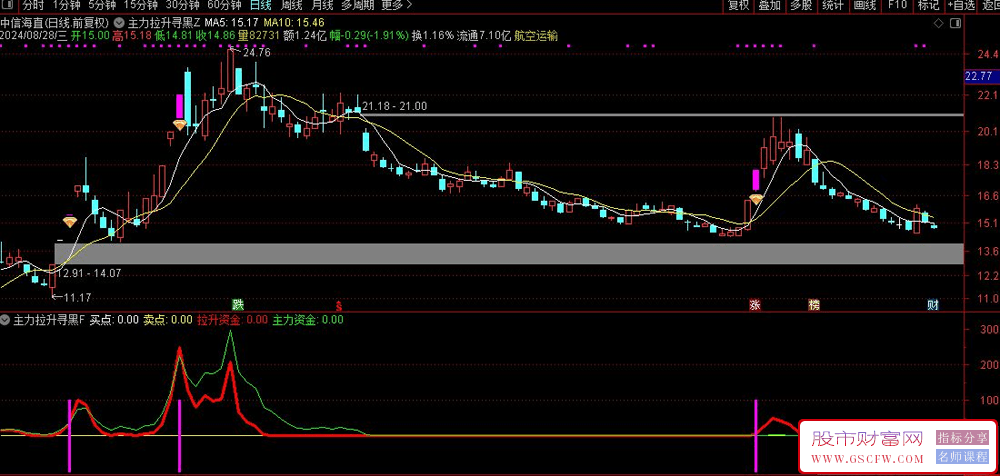Select the 周线 weekly period tab
This screenshot has width=1000, height=476.
292,6
